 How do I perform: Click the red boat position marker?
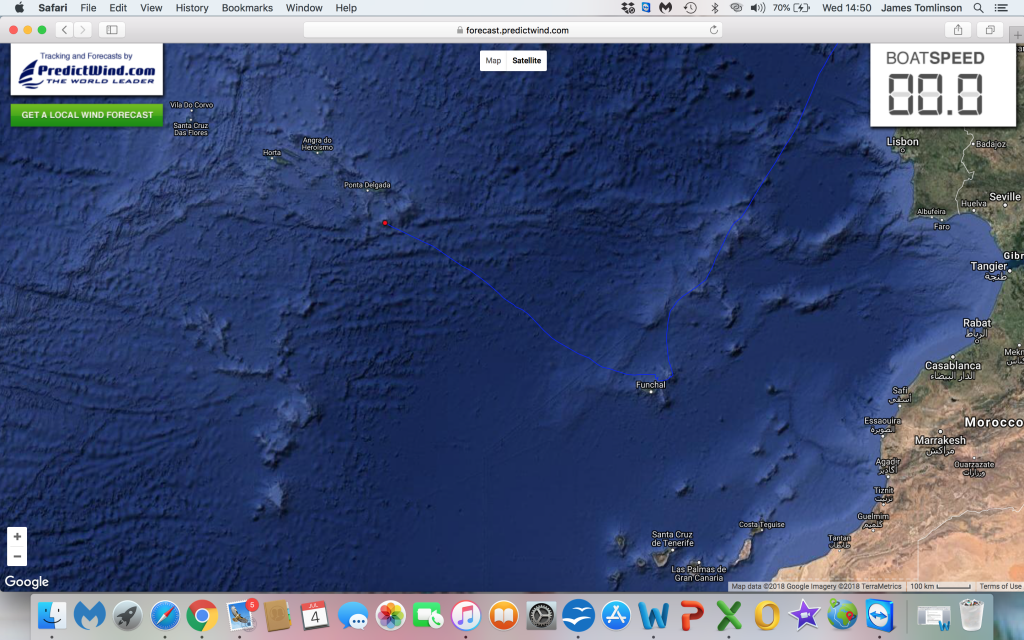(385, 223)
